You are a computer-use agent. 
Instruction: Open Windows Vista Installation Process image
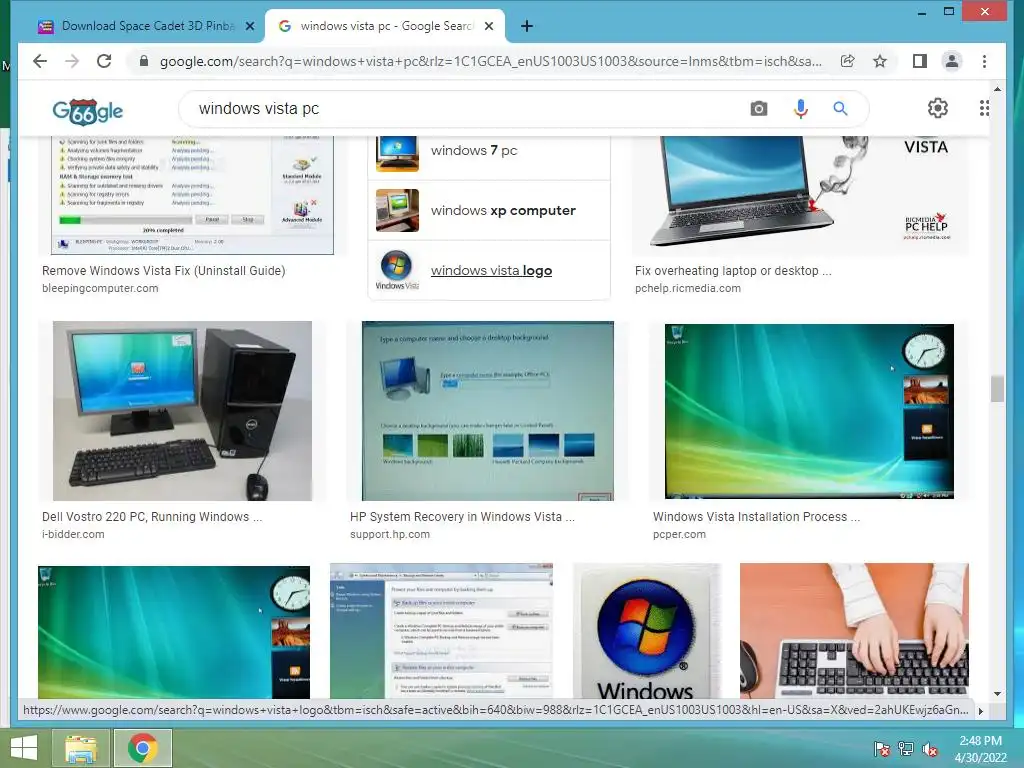809,411
